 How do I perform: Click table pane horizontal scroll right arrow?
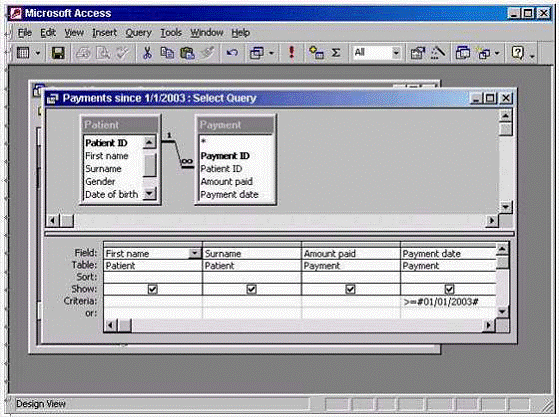point(492,221)
